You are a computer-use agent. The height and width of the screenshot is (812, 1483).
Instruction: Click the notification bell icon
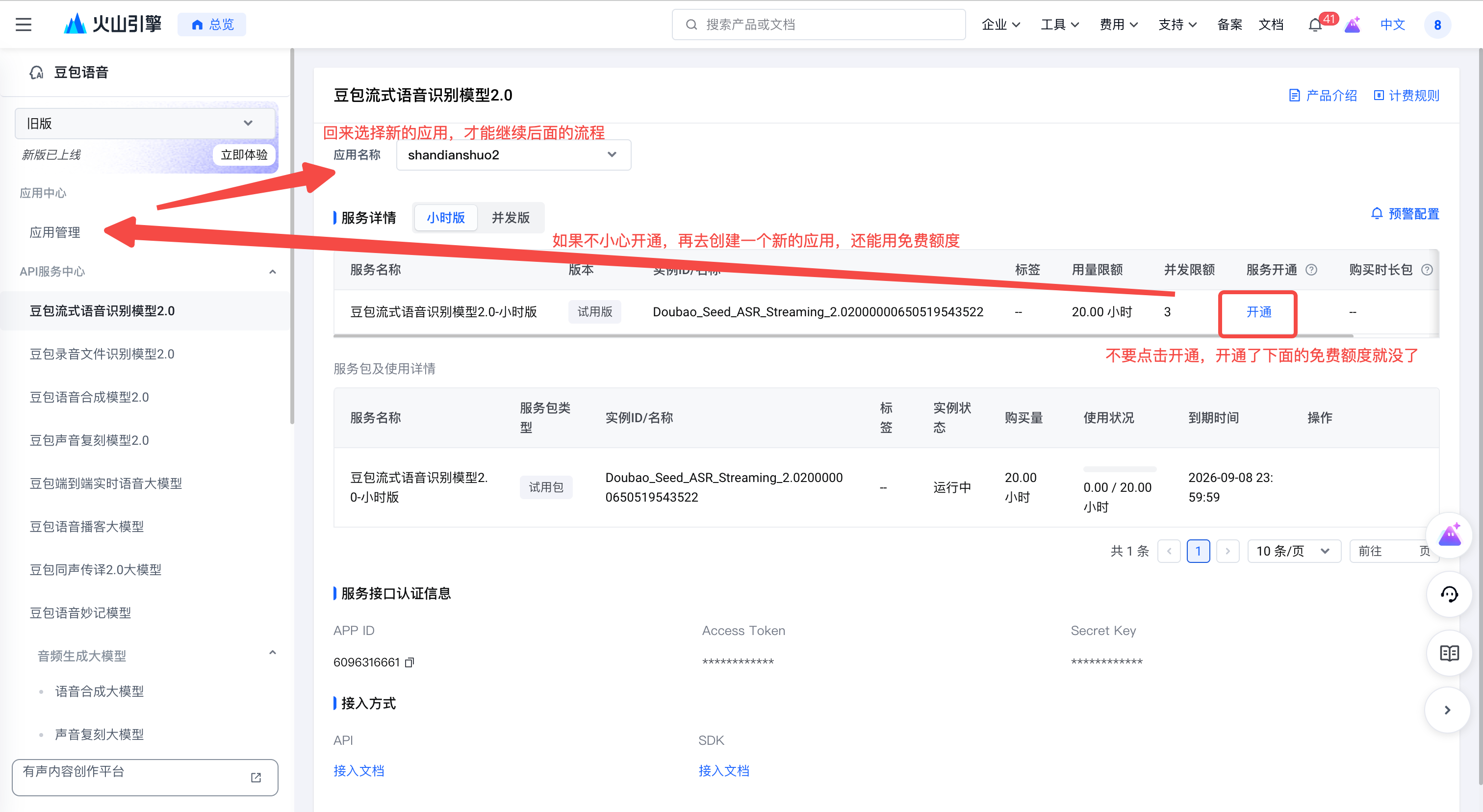click(1315, 25)
